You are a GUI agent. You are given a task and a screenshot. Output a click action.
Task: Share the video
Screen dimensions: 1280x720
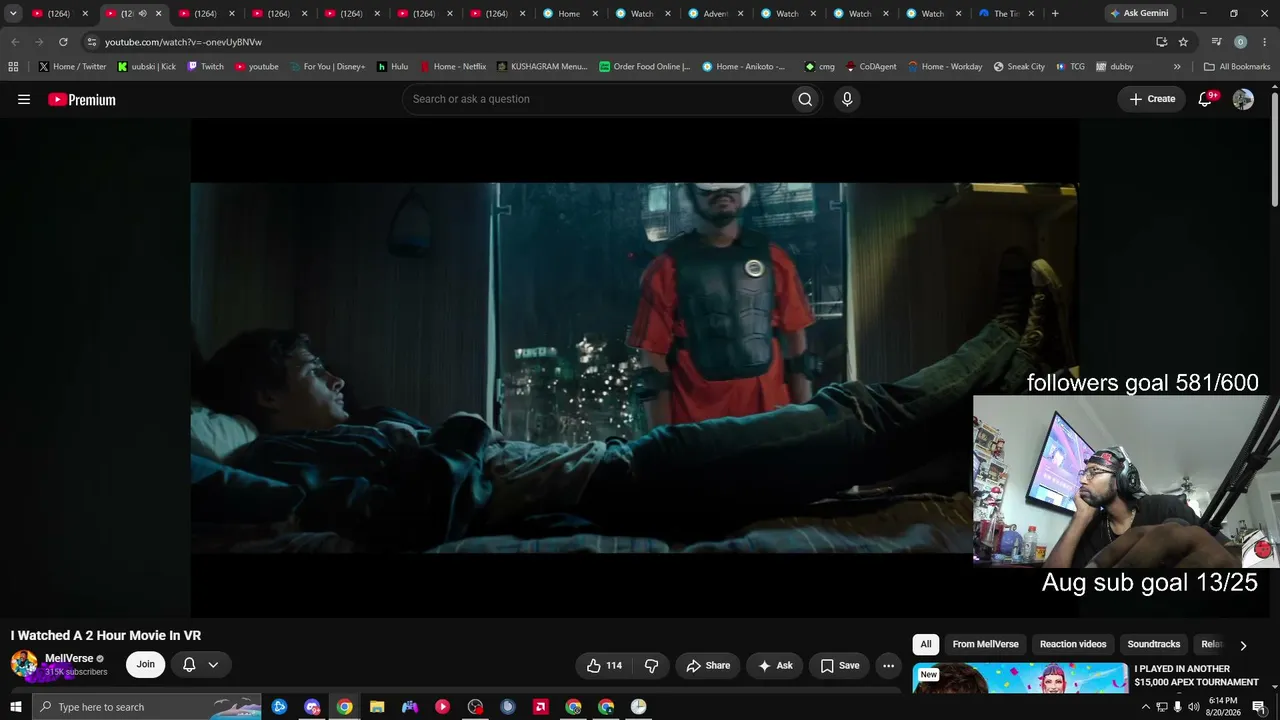click(708, 665)
